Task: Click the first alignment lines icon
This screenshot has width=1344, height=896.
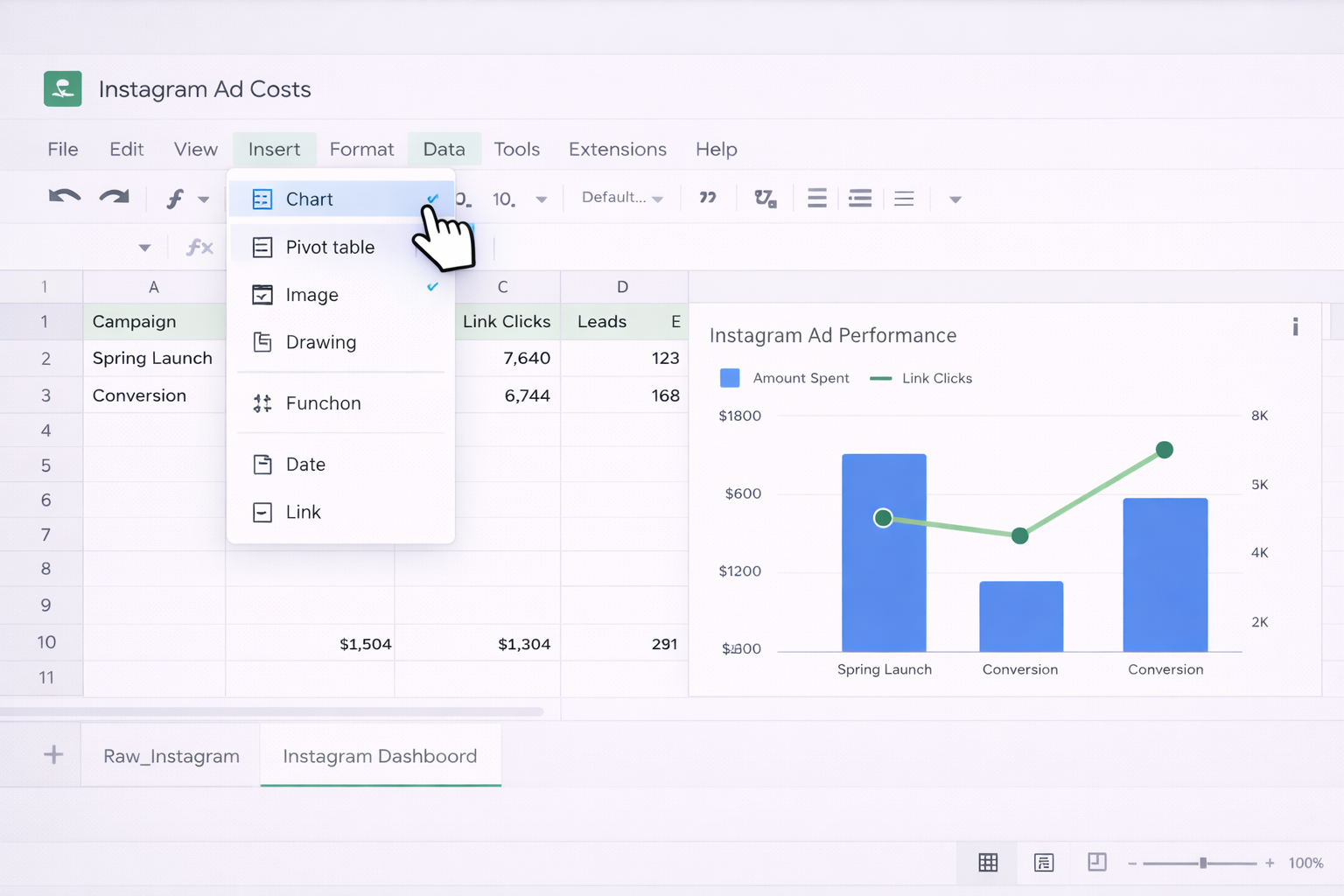Action: tap(817, 199)
